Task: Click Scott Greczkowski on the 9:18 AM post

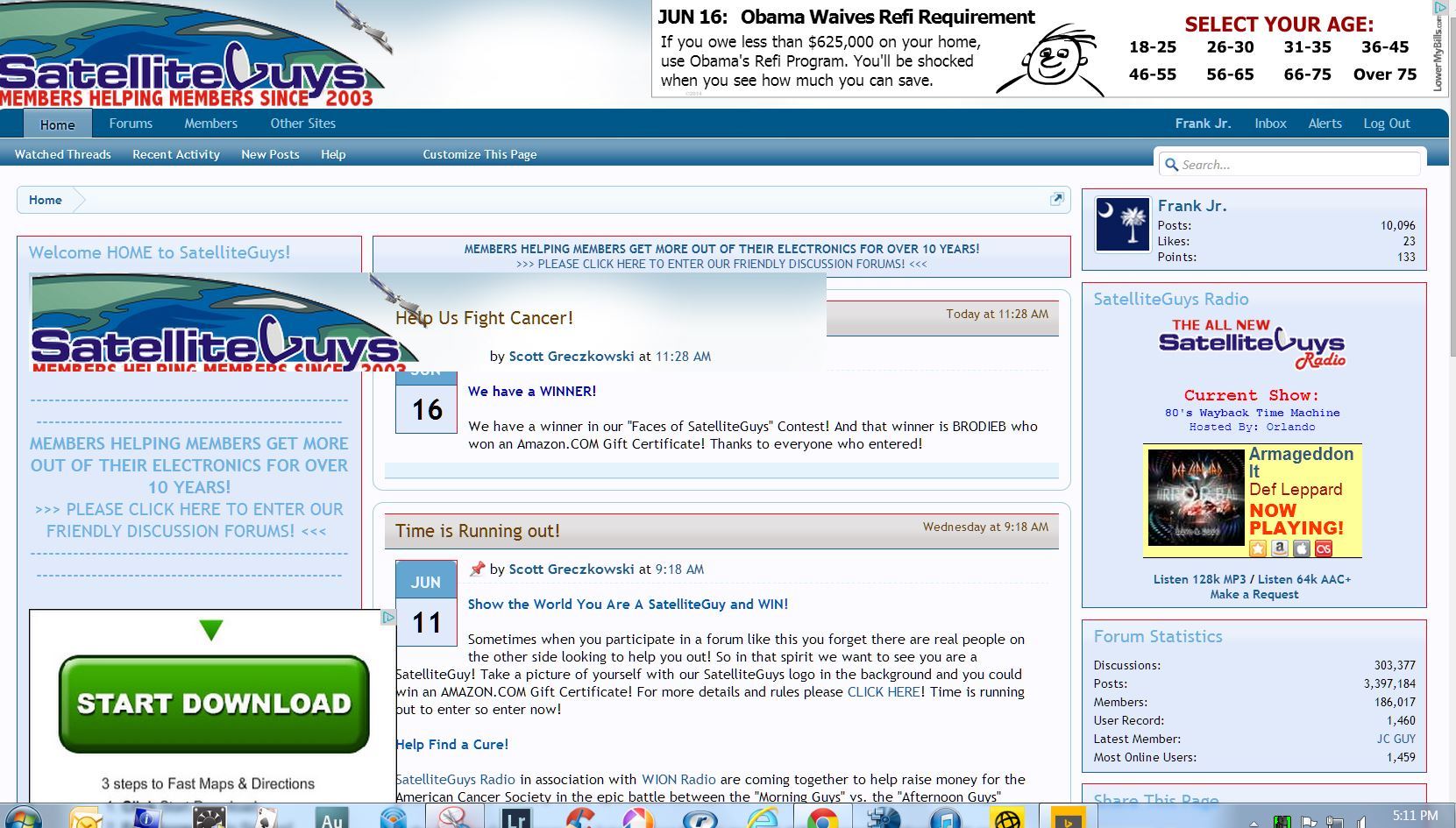Action: [572, 570]
